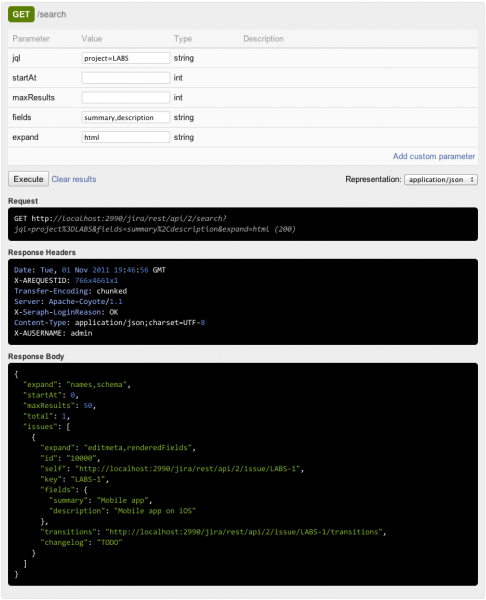Image resolution: width=486 pixels, height=600 pixels.
Task: Click the "description" Mobile app on iOS line
Action: (x=122, y=511)
